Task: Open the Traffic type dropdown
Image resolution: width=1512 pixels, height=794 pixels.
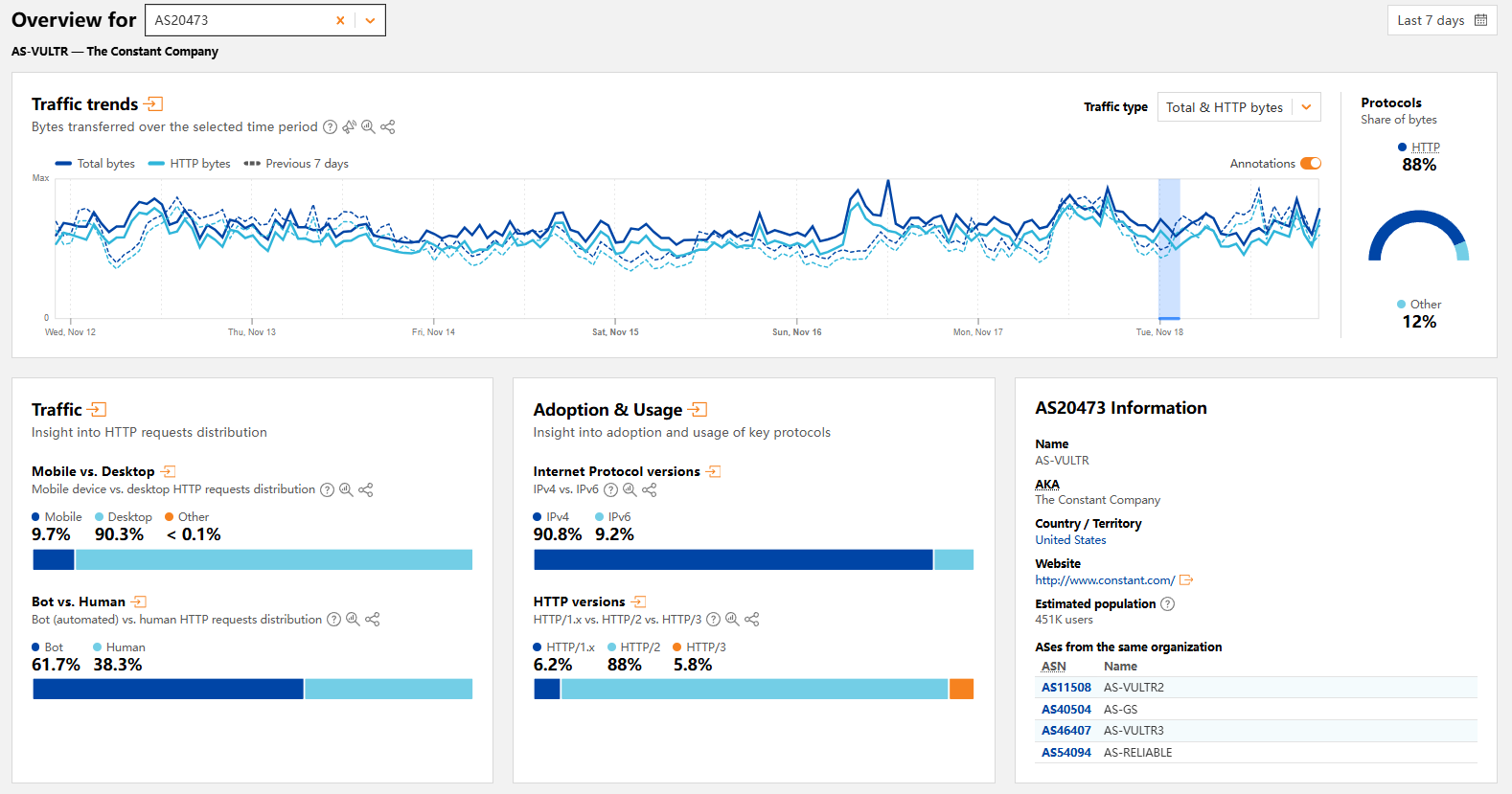Action: coord(1238,107)
